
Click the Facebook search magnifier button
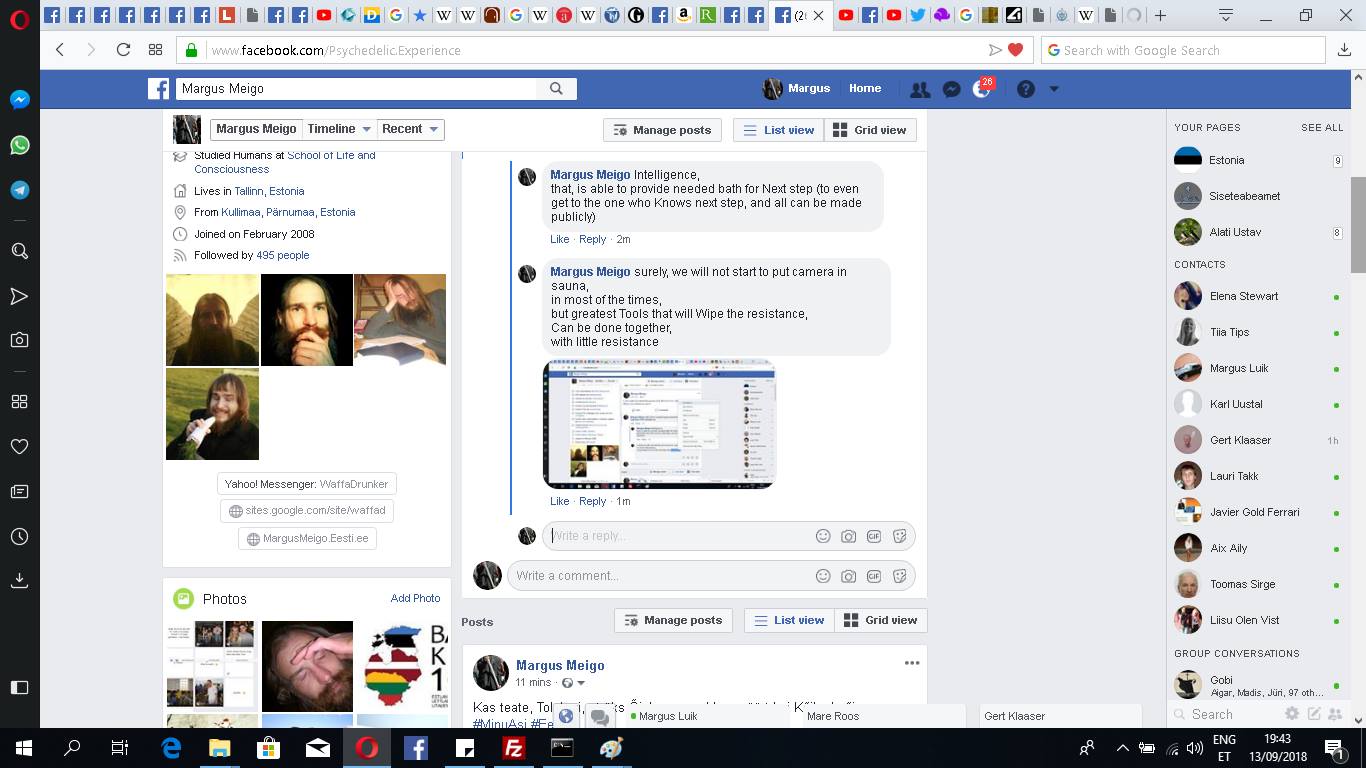[556, 89]
